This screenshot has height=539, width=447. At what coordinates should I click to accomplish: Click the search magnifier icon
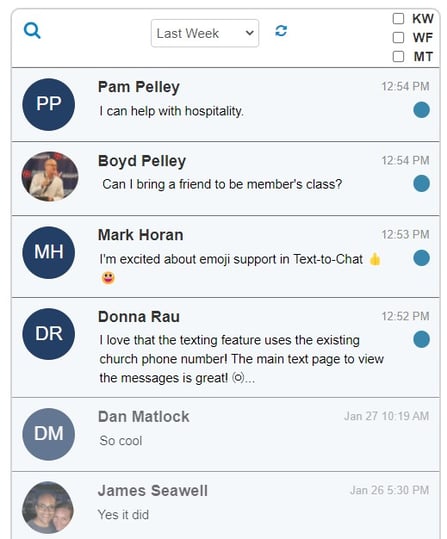tap(32, 31)
